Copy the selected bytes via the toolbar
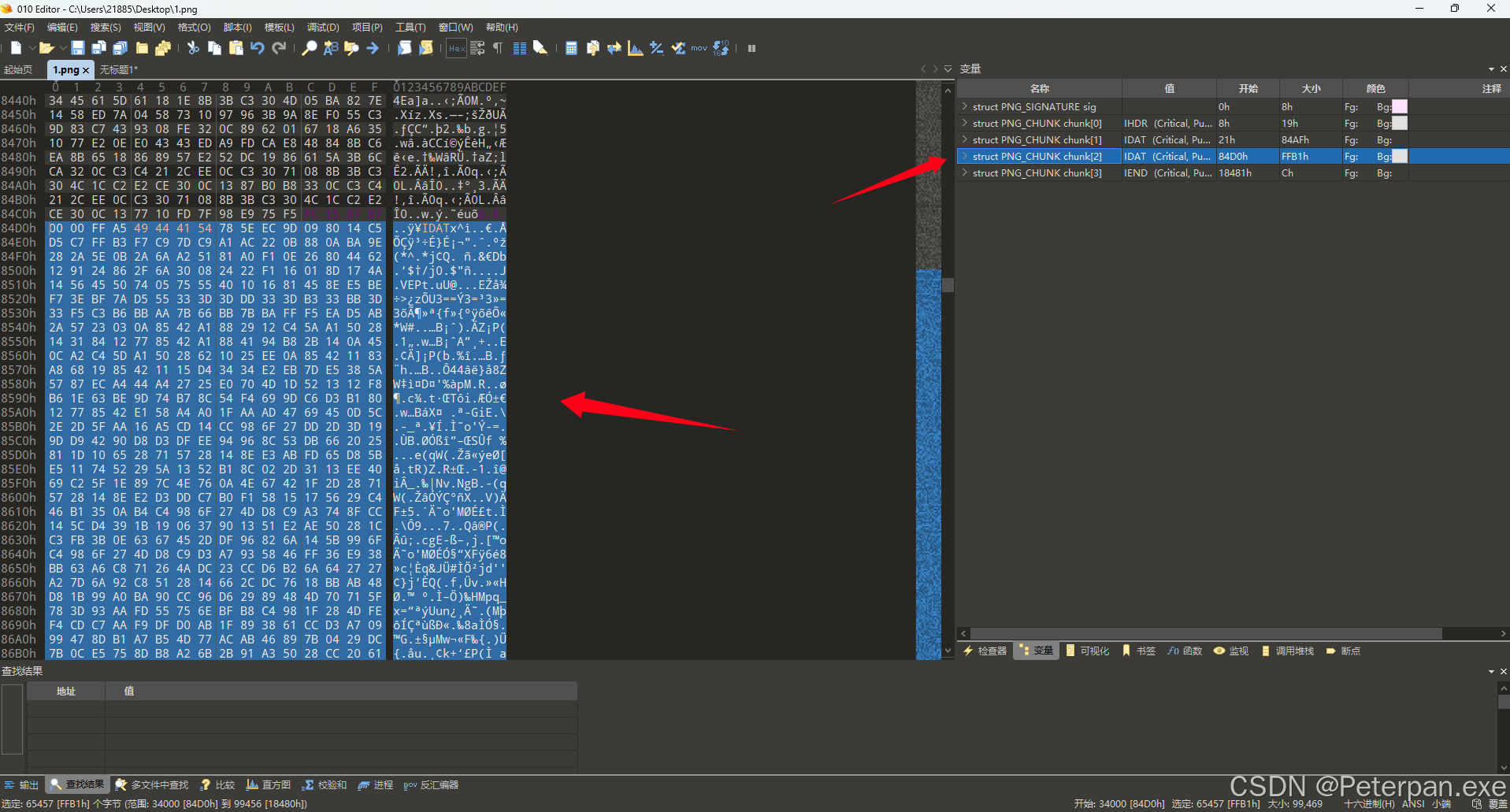The width and height of the screenshot is (1510, 812). pyautogui.click(x=214, y=48)
